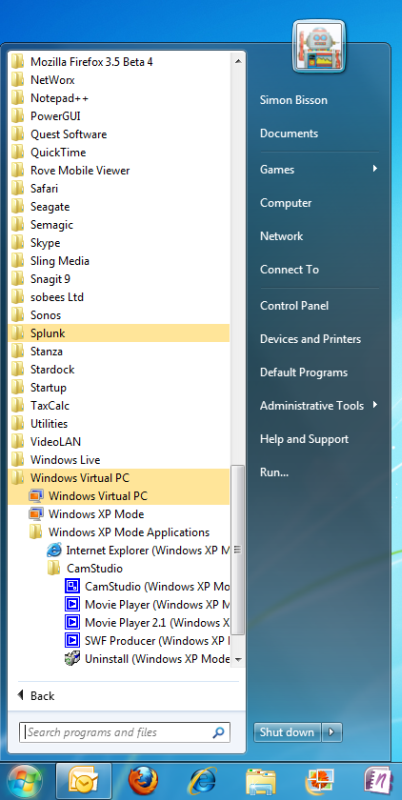Launch Firefox from the taskbar
The width and height of the screenshot is (402, 800).
142,782
